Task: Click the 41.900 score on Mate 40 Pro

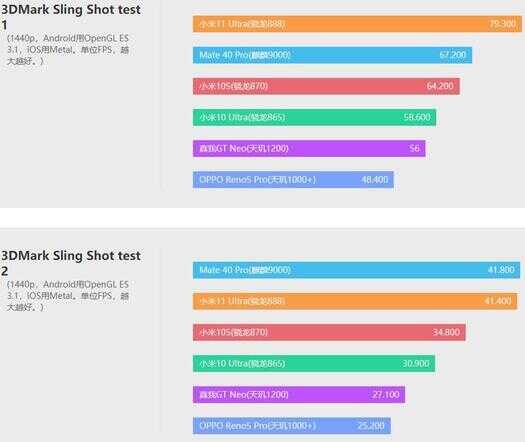Action: pyautogui.click(x=501, y=270)
